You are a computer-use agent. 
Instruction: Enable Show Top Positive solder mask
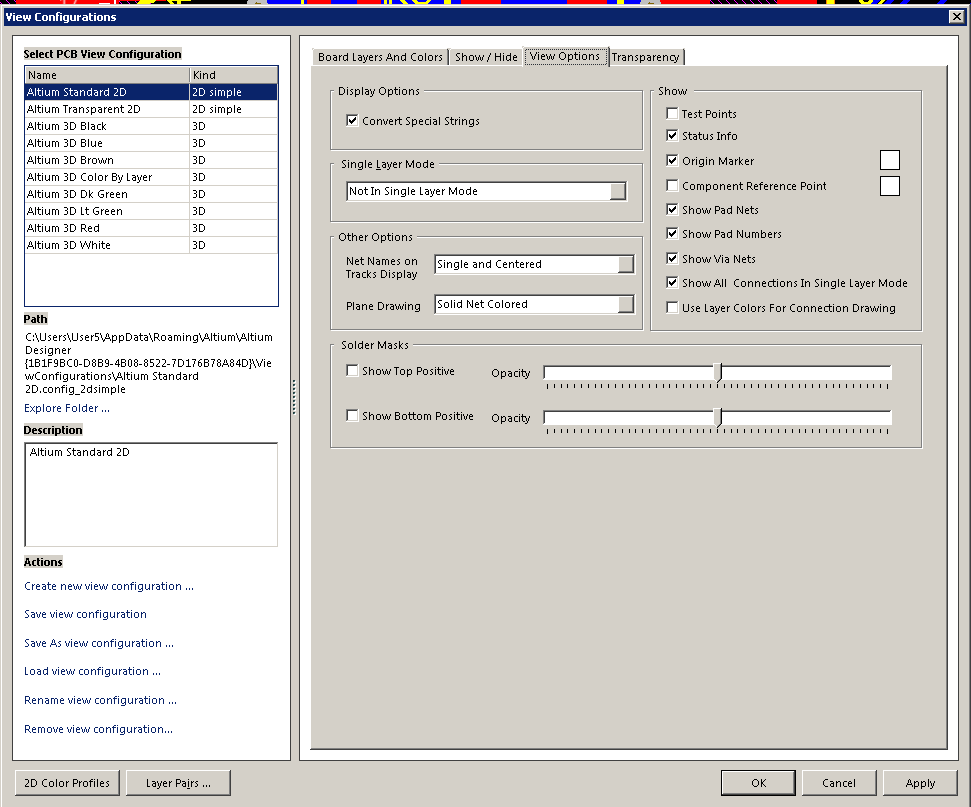352,370
